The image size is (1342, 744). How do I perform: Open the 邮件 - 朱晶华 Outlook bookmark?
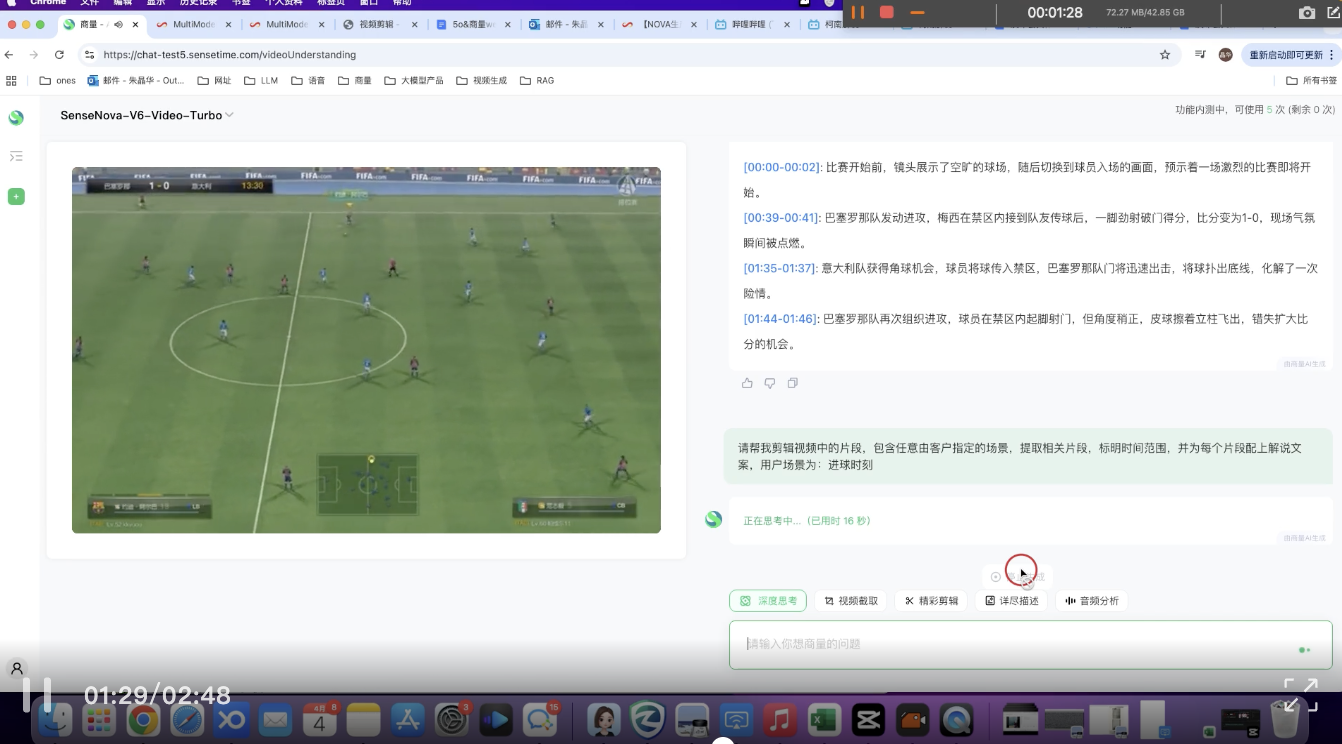pyautogui.click(x=136, y=80)
